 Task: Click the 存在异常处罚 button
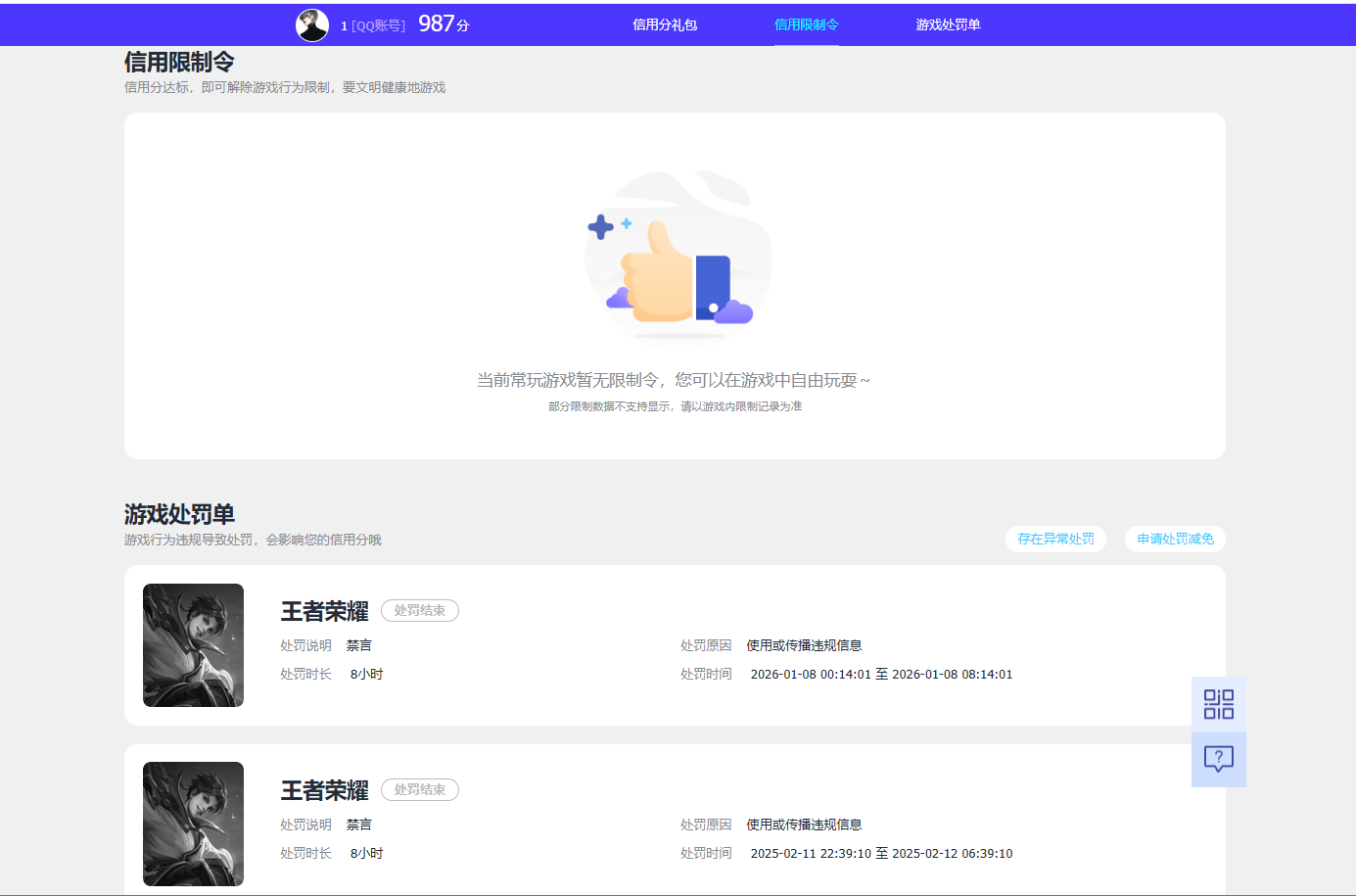tap(1055, 539)
